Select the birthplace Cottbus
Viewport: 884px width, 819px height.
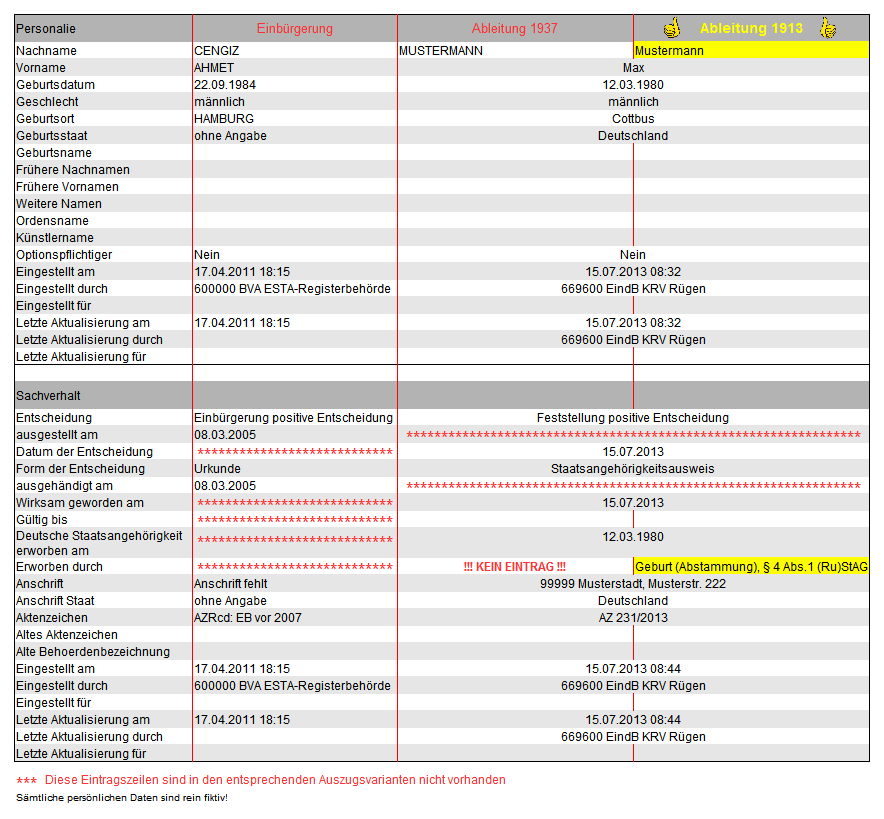click(633, 119)
